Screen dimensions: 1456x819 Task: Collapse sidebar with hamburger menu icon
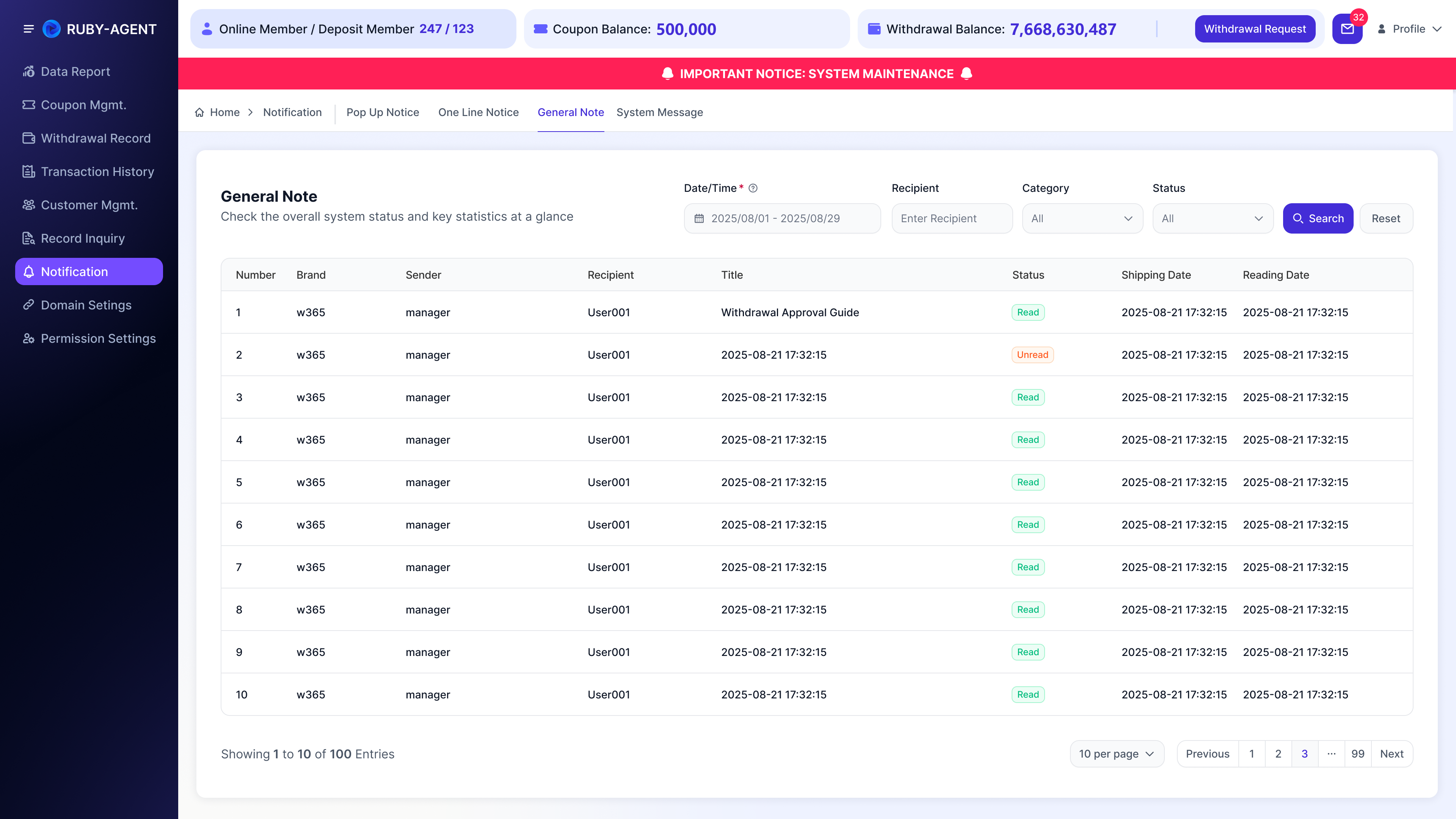point(28,29)
